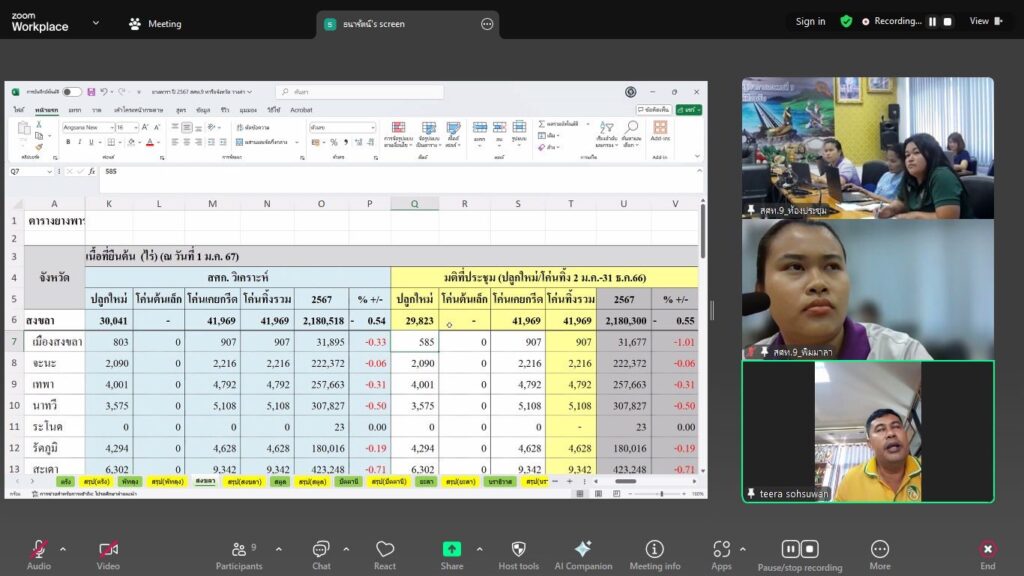Viewport: 1024px width, 576px height.
Task: Open the React emoji picker
Action: (385, 549)
